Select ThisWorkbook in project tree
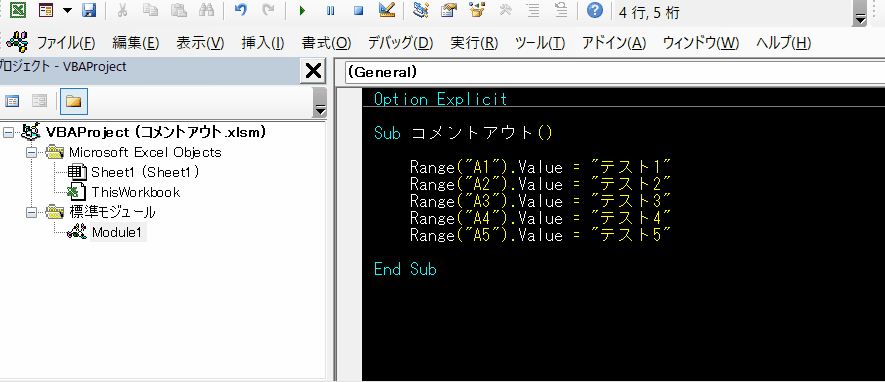The image size is (885, 382). (x=136, y=192)
